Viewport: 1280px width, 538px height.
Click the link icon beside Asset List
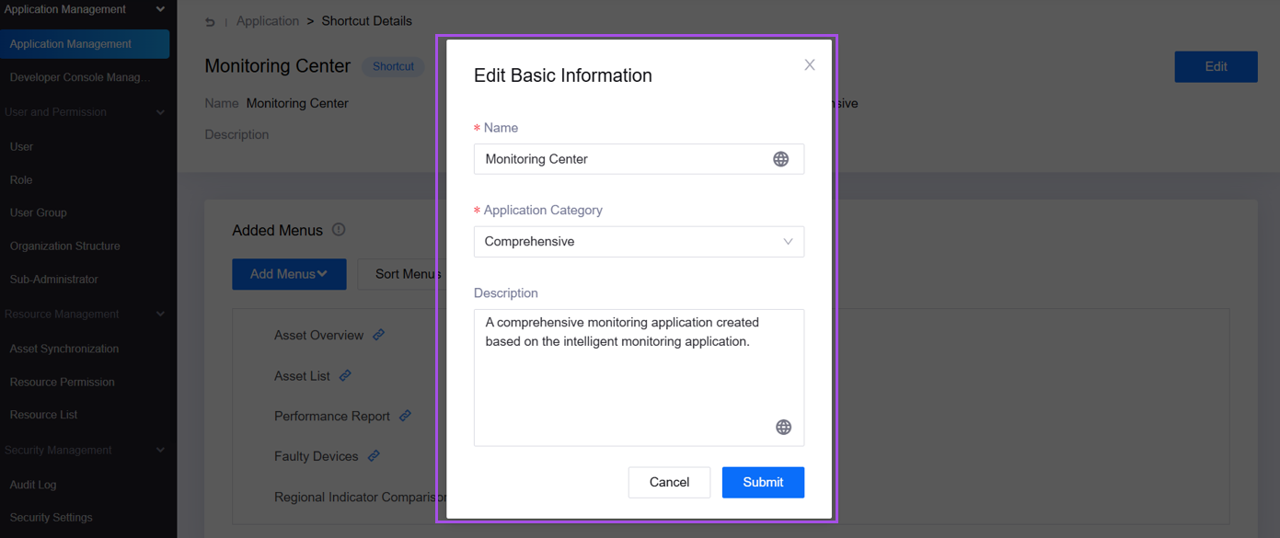coord(345,376)
